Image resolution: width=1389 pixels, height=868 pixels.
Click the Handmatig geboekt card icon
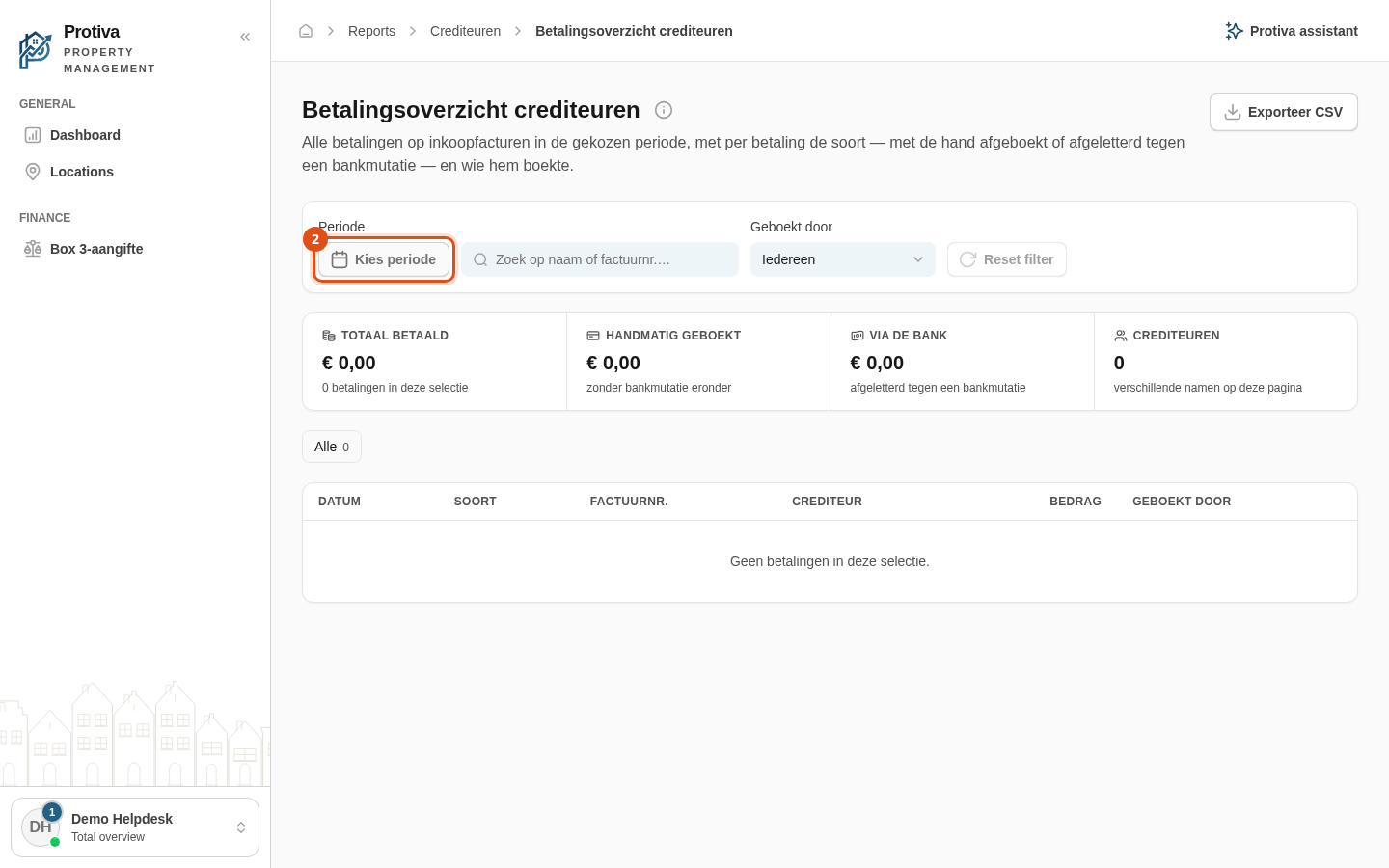[x=593, y=336]
